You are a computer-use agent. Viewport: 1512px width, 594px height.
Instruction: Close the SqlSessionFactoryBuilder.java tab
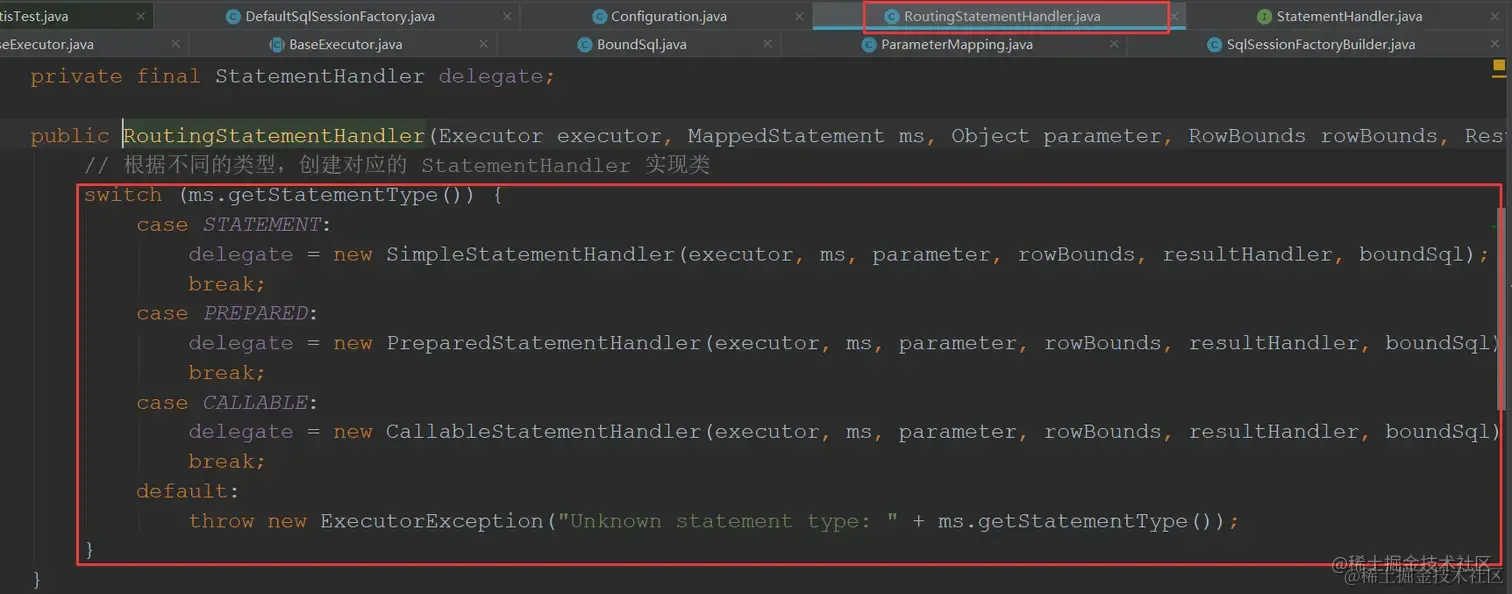(x=1494, y=44)
